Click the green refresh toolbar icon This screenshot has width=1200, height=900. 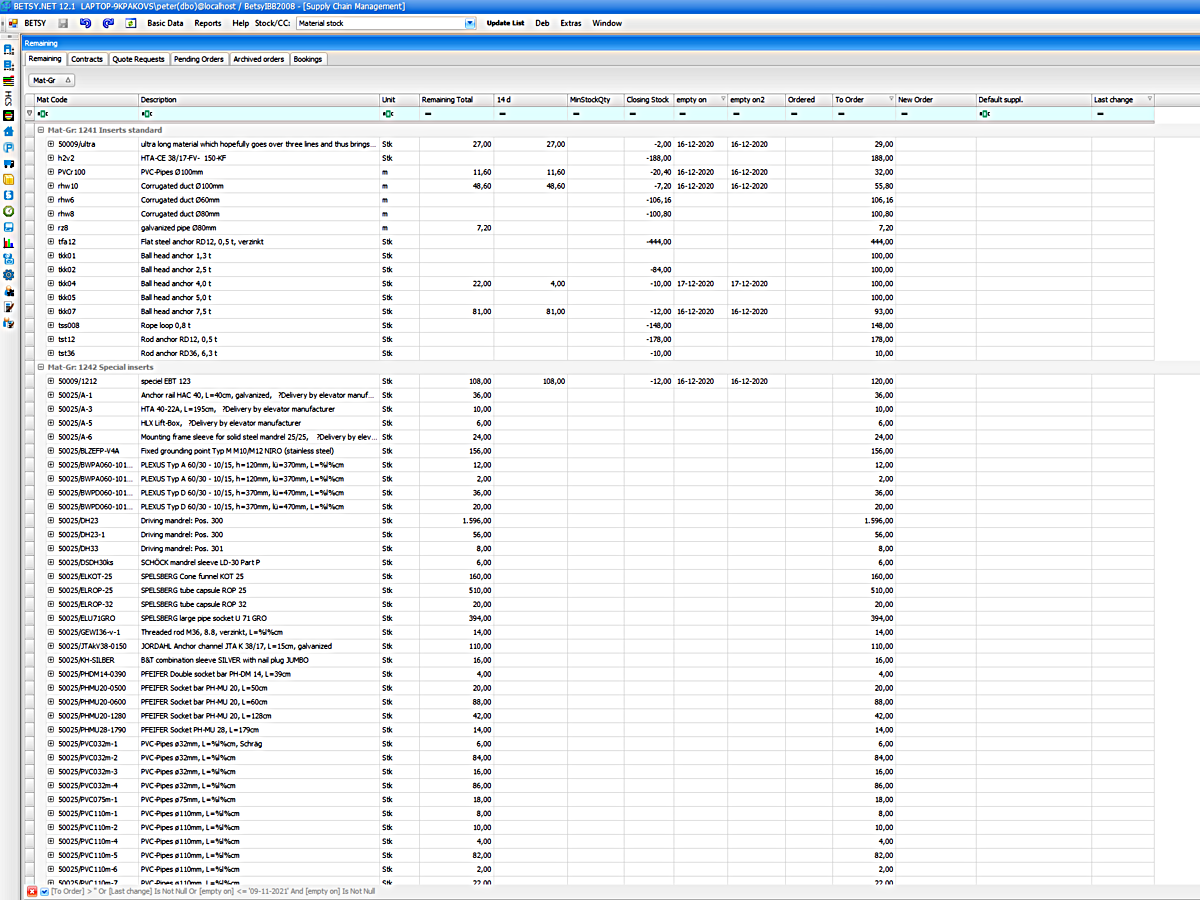131,22
